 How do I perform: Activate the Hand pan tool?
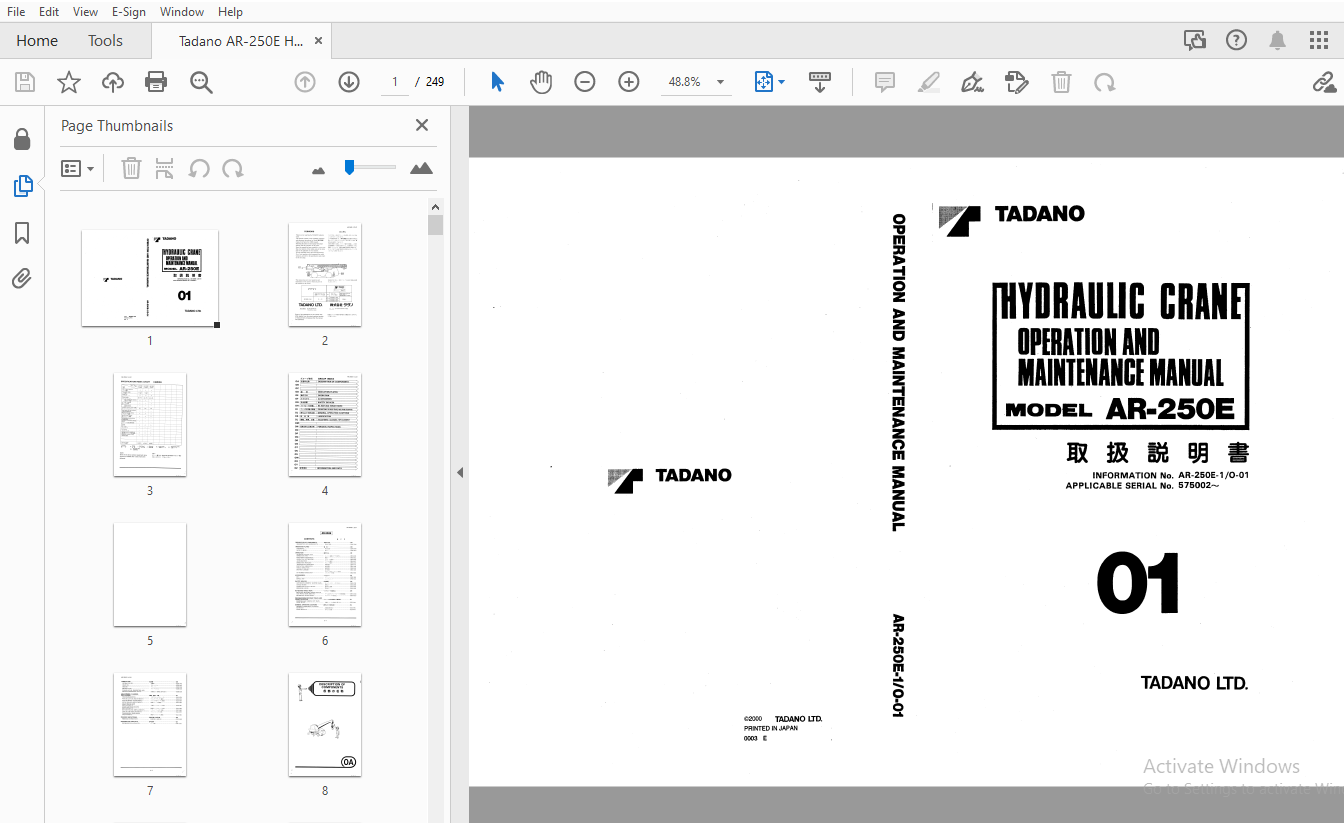coord(541,82)
